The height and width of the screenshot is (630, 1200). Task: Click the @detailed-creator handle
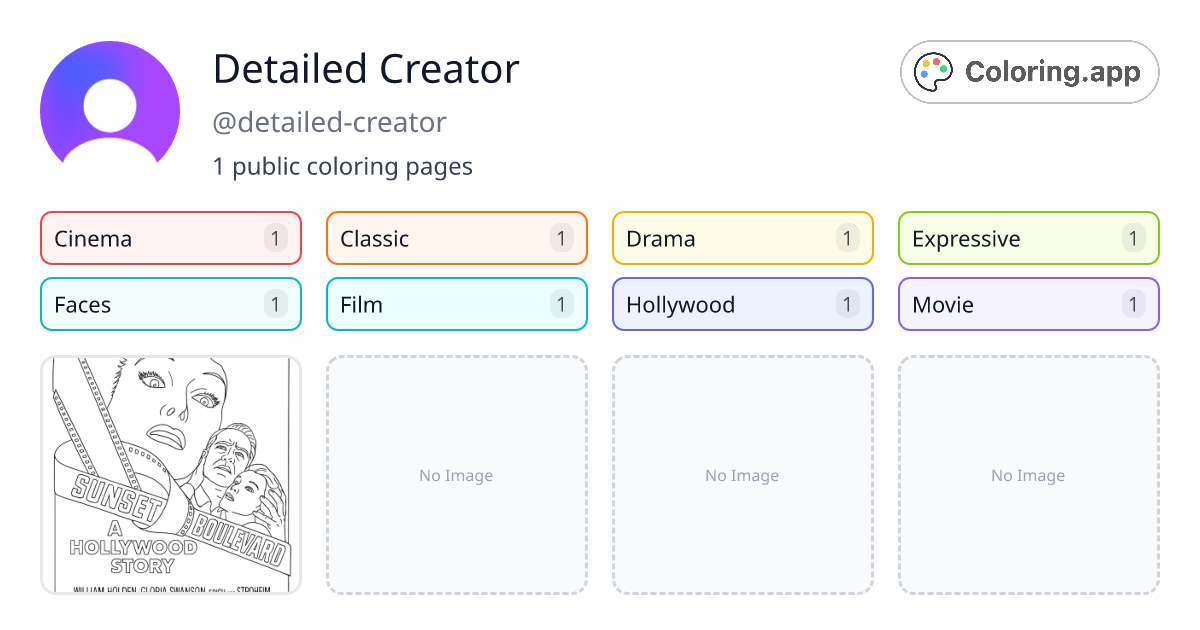[330, 123]
